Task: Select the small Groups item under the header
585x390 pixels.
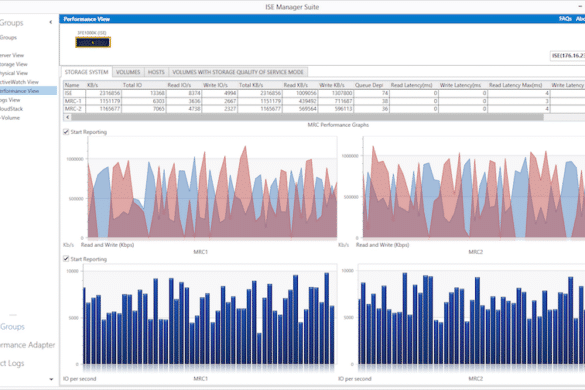Action: click(x=9, y=37)
